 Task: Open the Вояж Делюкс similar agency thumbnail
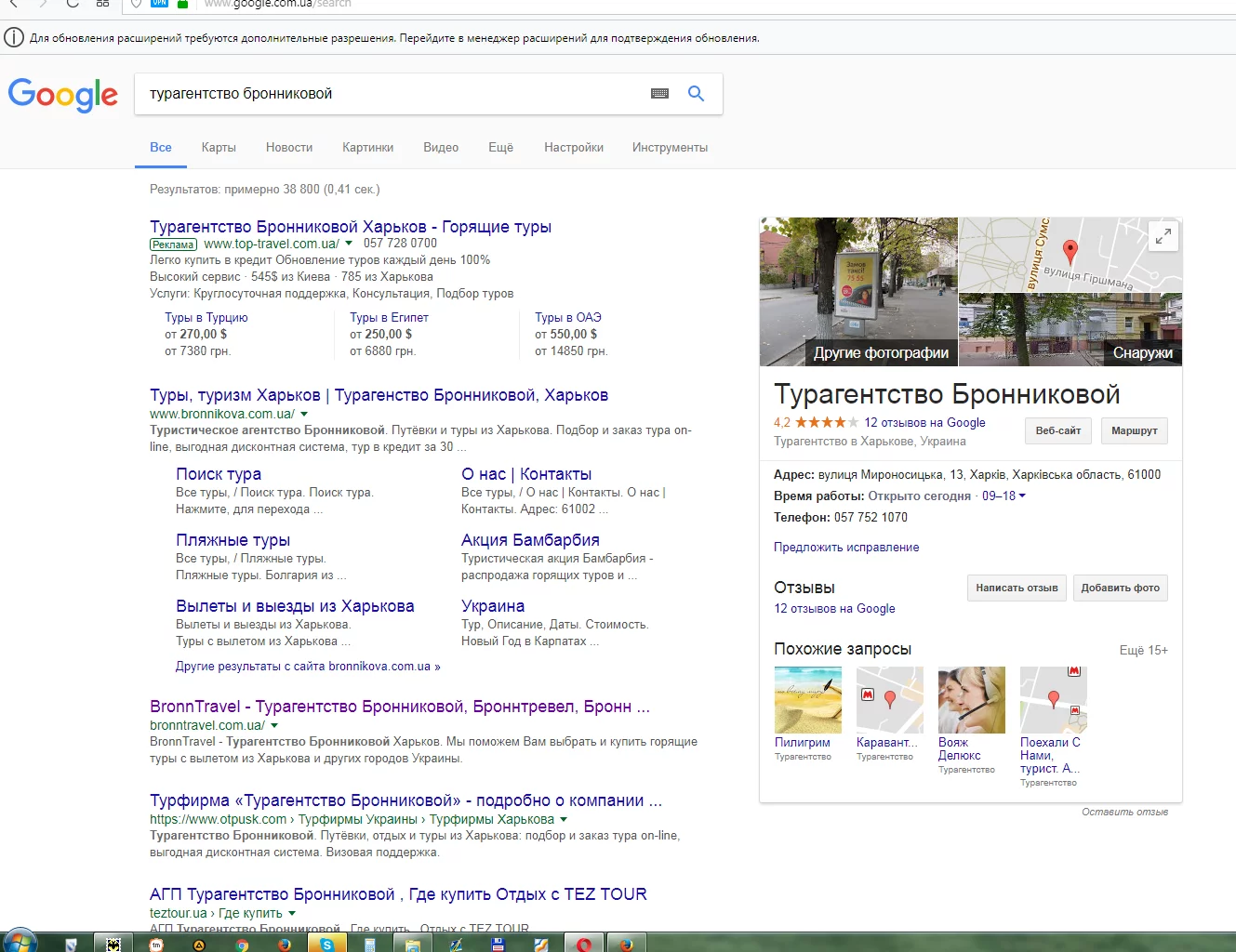tap(972, 700)
